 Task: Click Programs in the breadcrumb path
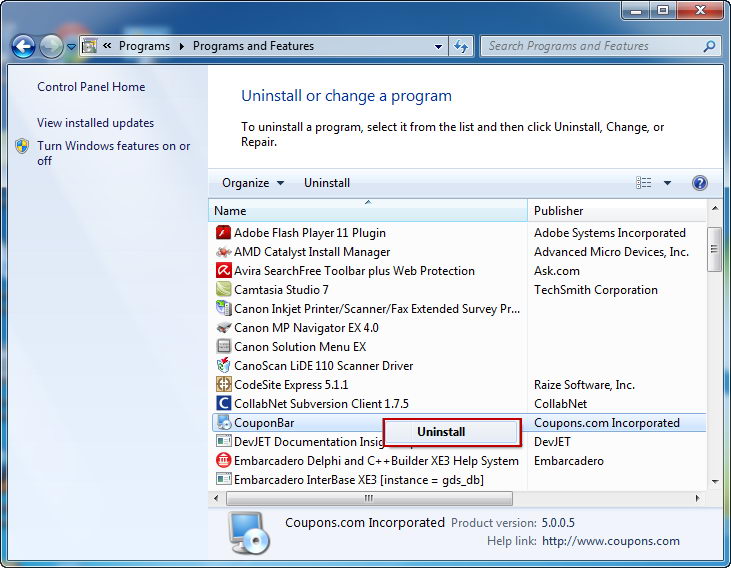click(144, 46)
